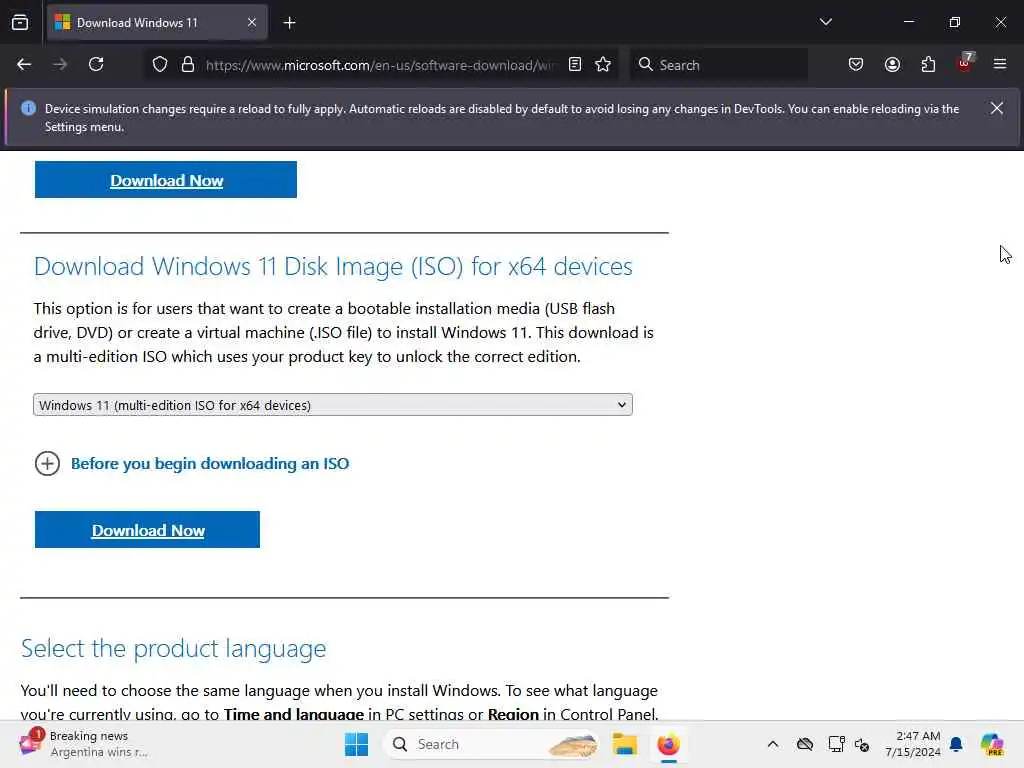Bookmark this page with the star icon
The height and width of the screenshot is (768, 1024).
pos(603,64)
